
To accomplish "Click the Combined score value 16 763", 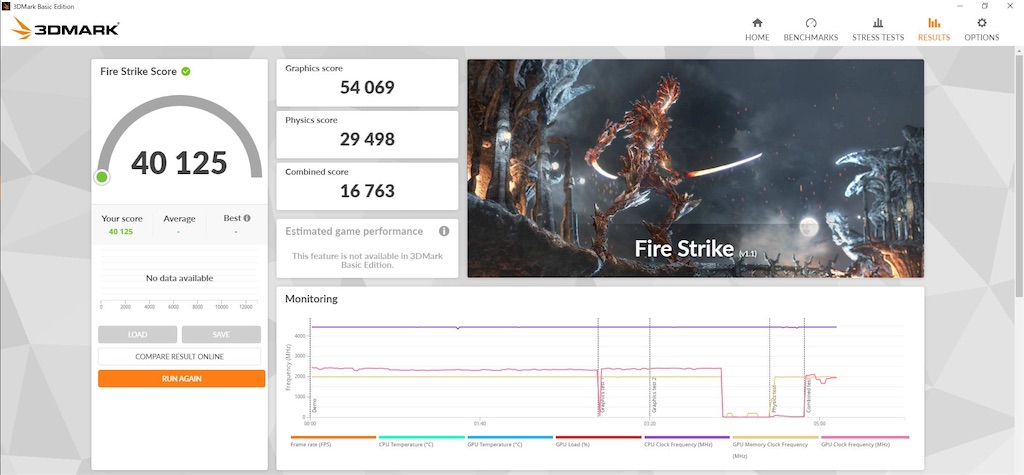I will click(367, 191).
